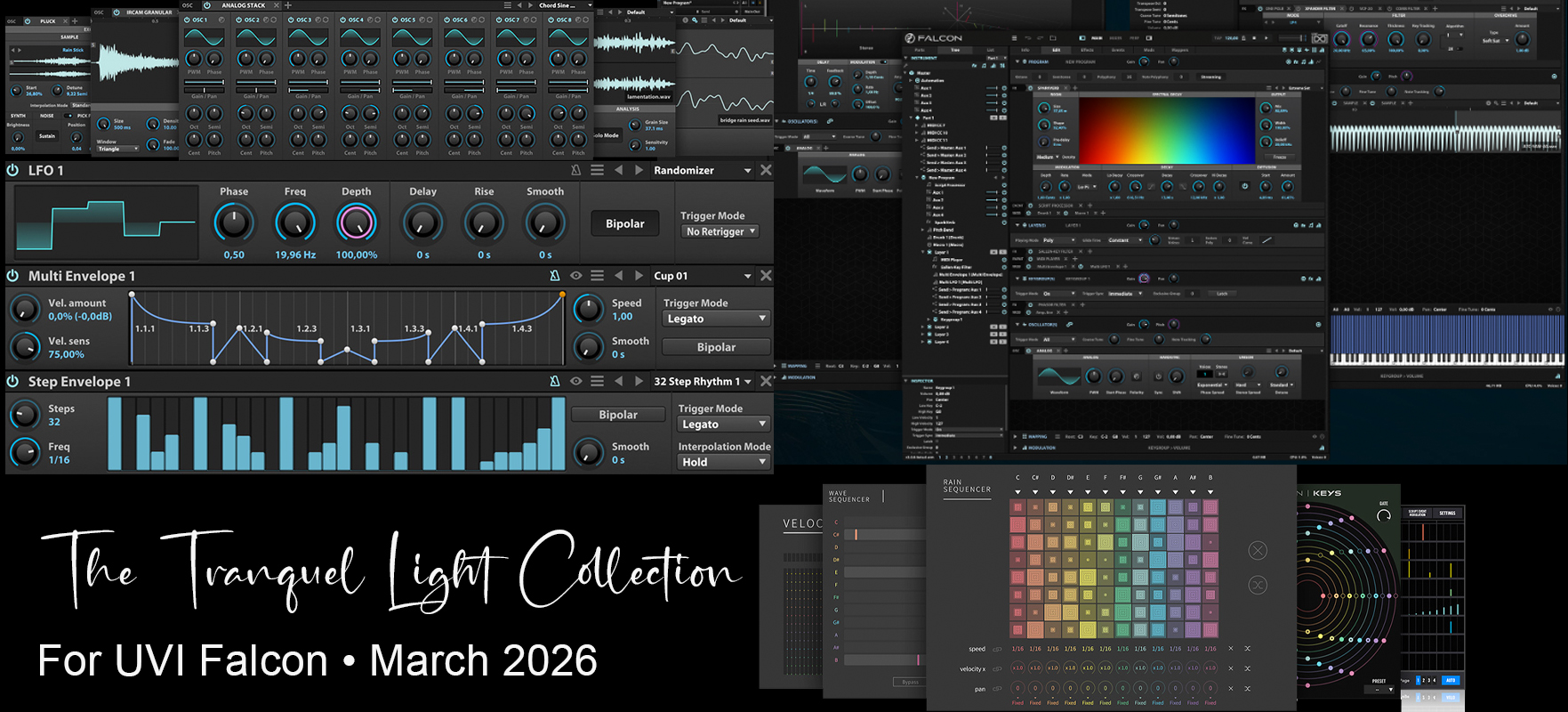Screen dimensions: 1568x712
Task: Open the Randomizer preset dropdown
Action: 703,170
